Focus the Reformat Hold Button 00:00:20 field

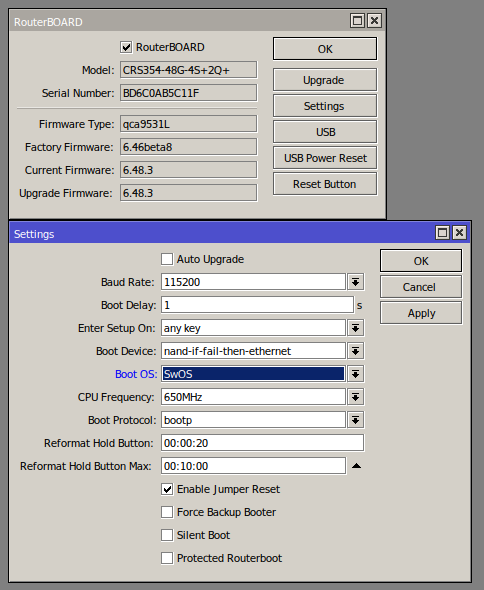pyautogui.click(x=262, y=443)
